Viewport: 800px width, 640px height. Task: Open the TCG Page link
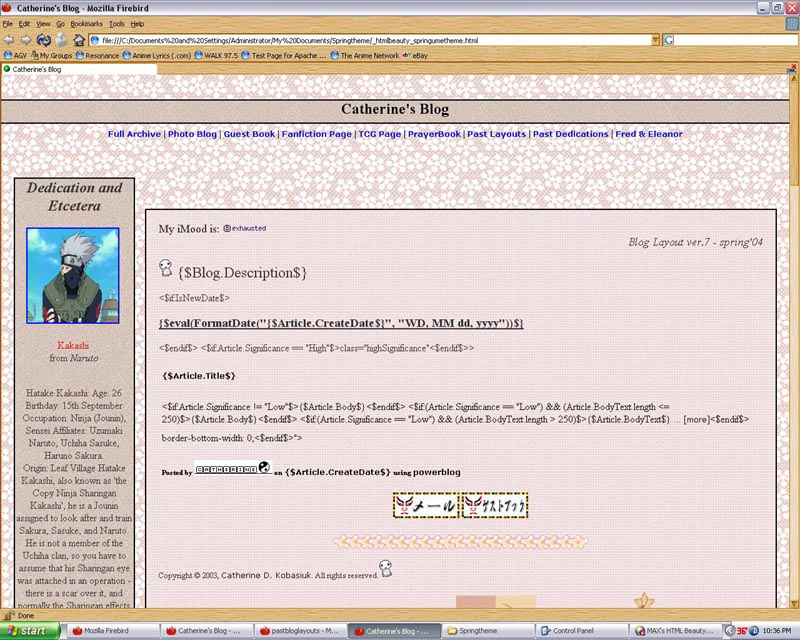click(x=380, y=134)
